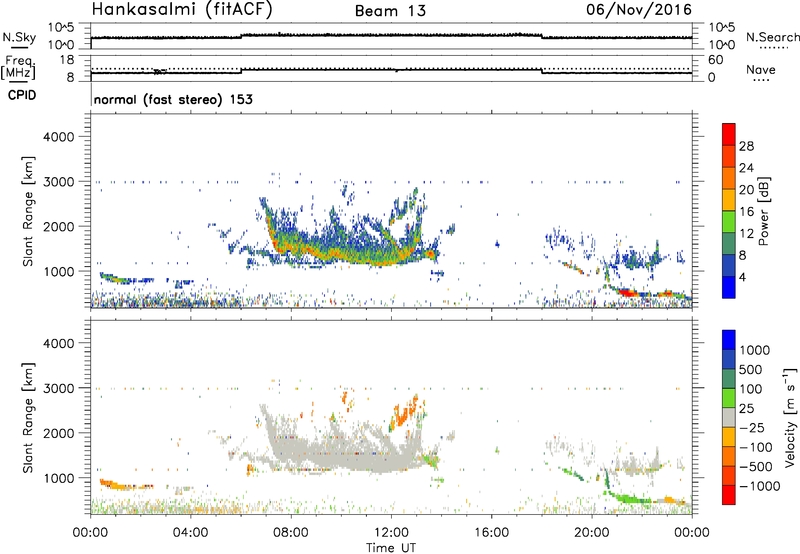
Task: Select the 60 tick on the Nave axis
Action: [x=715, y=60]
